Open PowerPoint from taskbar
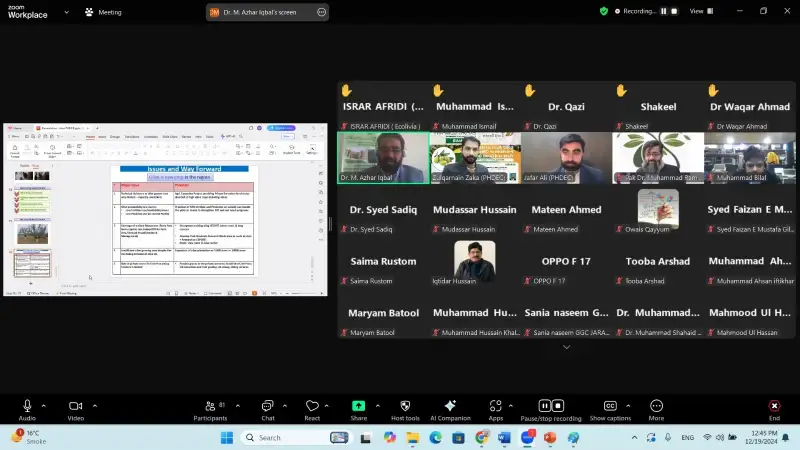Screen dimensions: 800x450 coord(550,438)
